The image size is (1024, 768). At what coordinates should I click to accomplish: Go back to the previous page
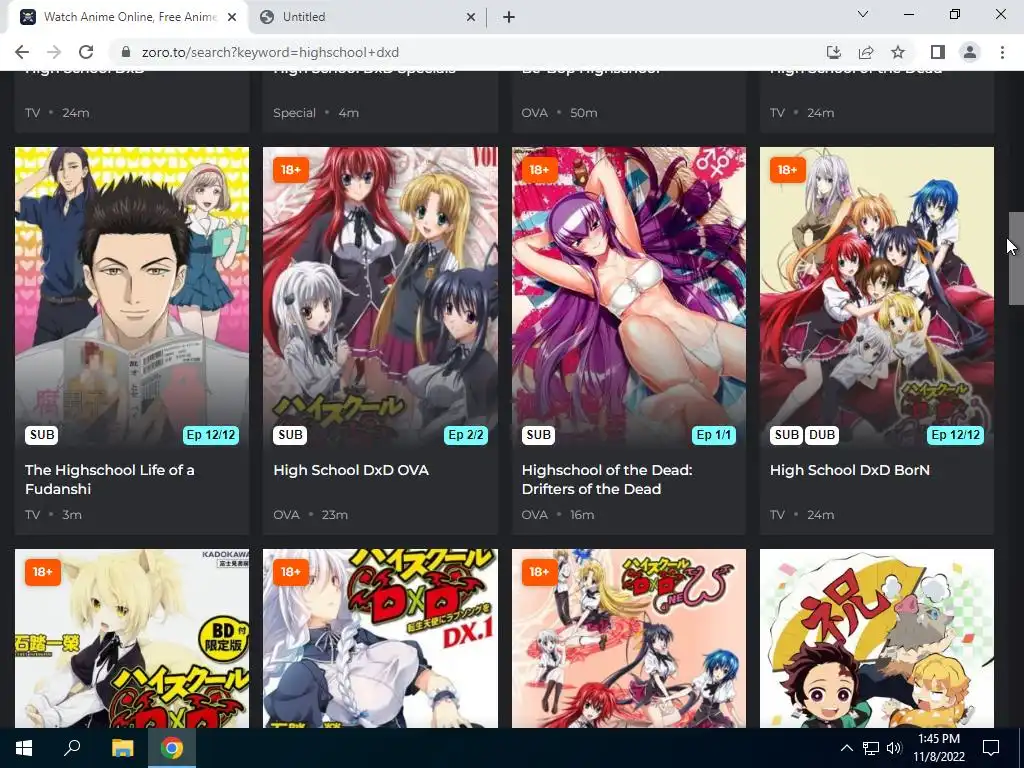tap(22, 52)
